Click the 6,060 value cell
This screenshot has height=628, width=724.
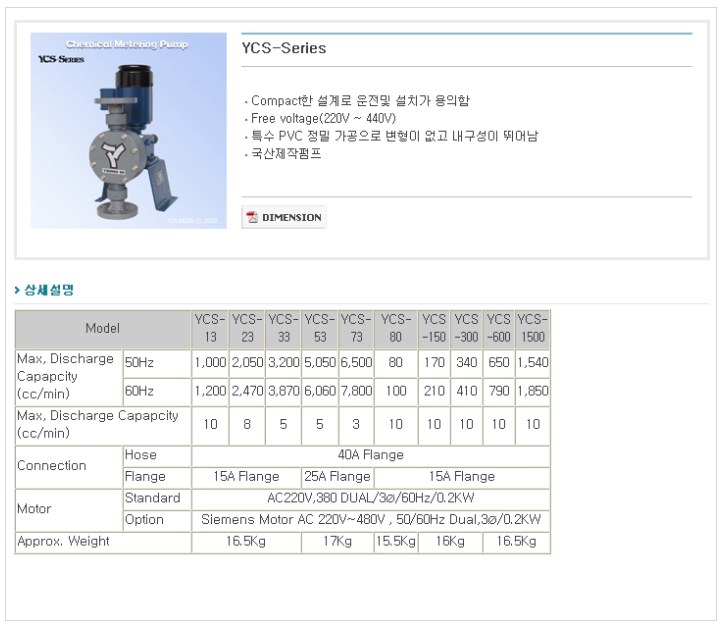320,392
